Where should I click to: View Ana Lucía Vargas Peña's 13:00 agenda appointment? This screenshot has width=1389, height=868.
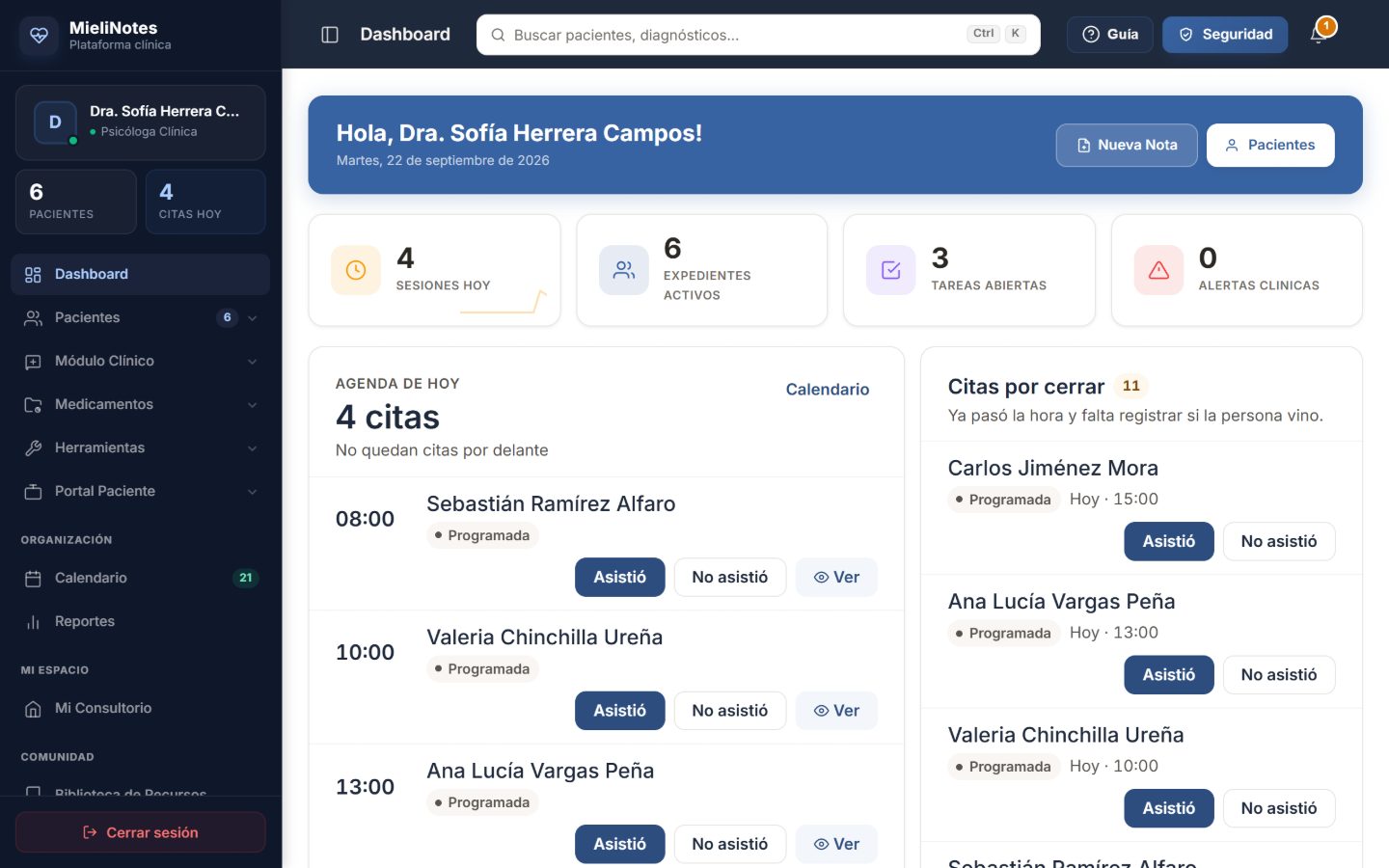pos(836,844)
